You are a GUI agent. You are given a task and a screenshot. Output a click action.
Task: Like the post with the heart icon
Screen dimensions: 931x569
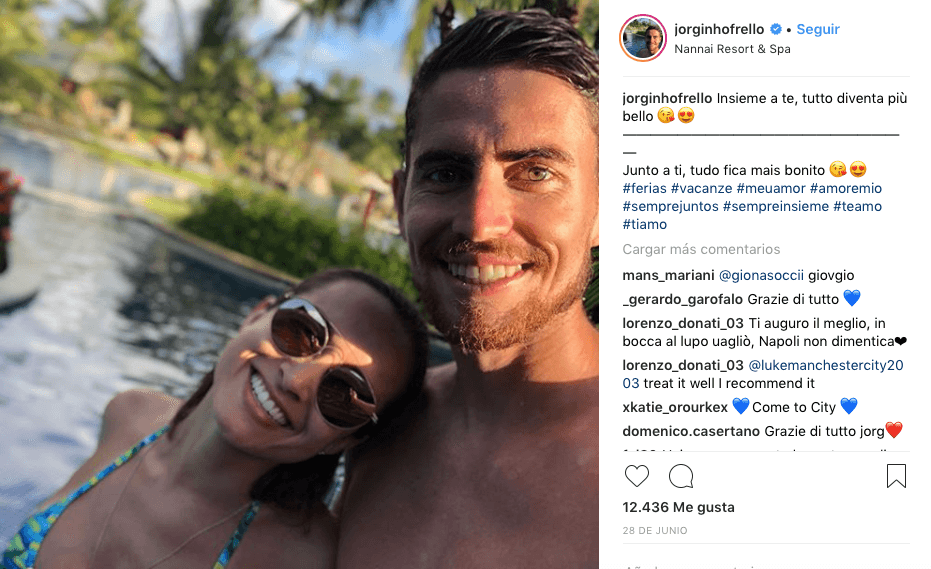pos(636,476)
